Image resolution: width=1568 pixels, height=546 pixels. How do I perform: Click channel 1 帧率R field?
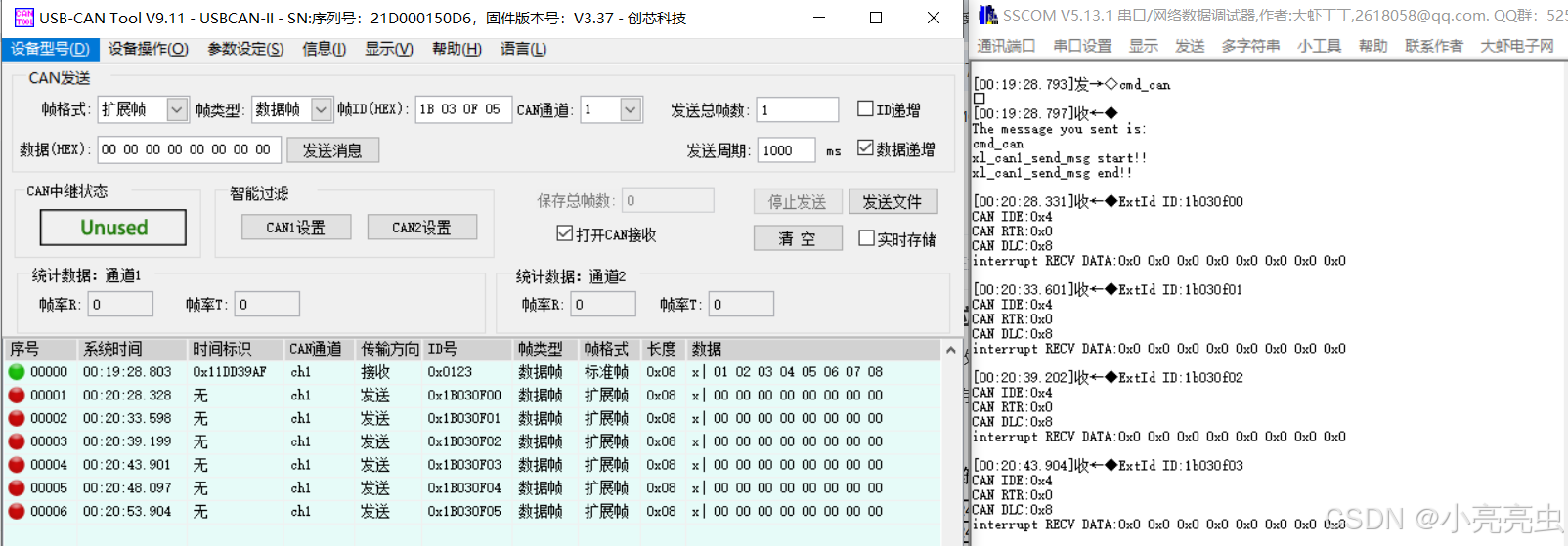tap(120, 304)
